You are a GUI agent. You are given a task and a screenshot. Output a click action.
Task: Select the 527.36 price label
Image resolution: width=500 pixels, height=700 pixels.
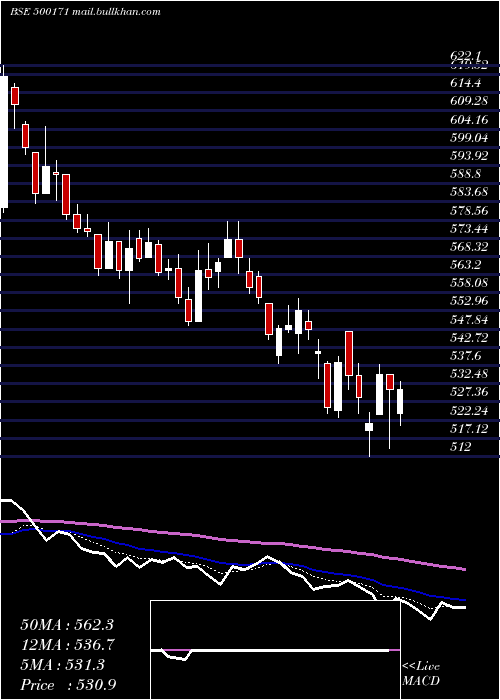pos(469,392)
